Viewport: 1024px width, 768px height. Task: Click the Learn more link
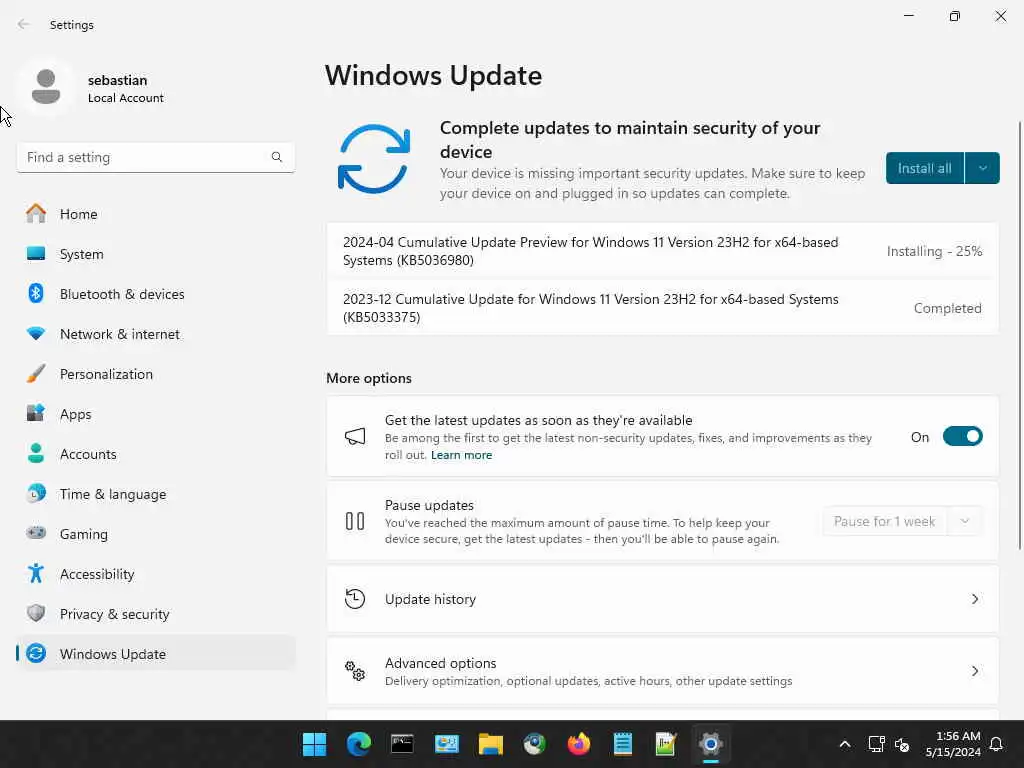tap(462, 455)
